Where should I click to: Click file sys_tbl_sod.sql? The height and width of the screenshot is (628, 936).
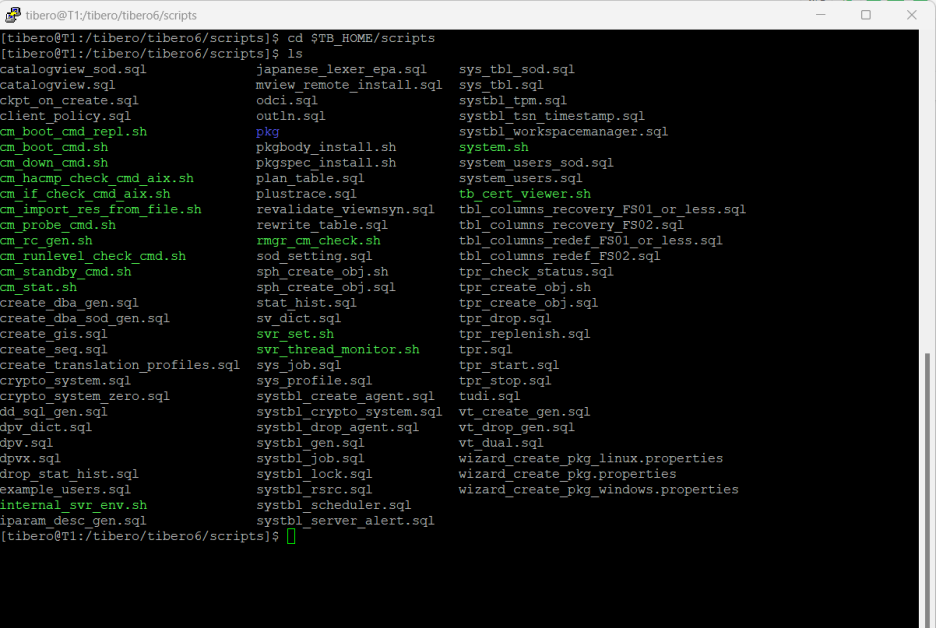516,69
